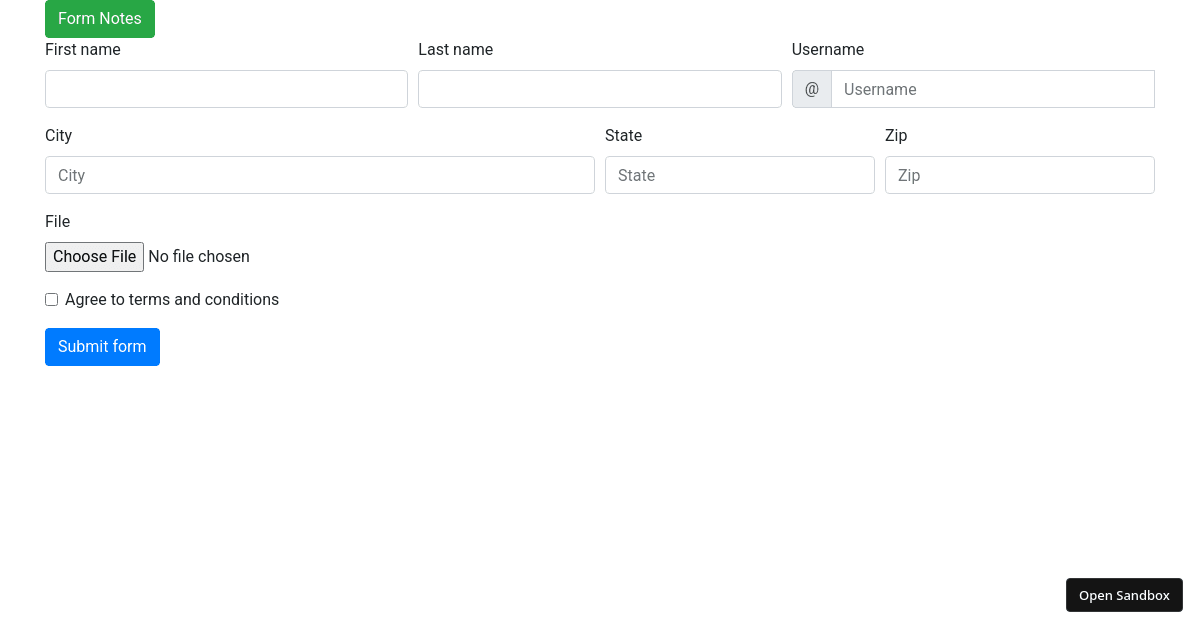This screenshot has height=630, width=1200.
Task: Click the Open Sandbox button
Action: pyautogui.click(x=1124, y=594)
